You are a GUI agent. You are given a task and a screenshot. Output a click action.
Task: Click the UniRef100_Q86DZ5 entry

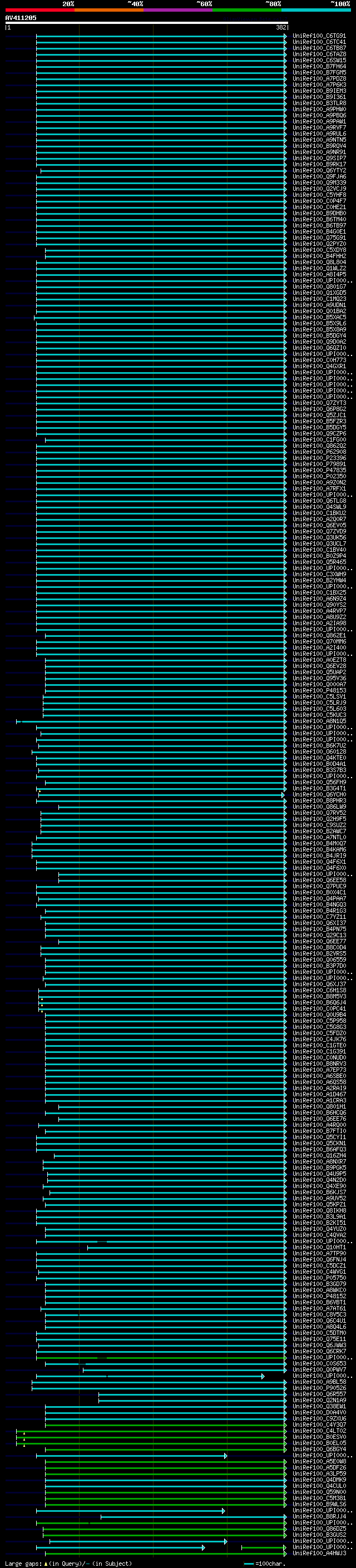319,1529
